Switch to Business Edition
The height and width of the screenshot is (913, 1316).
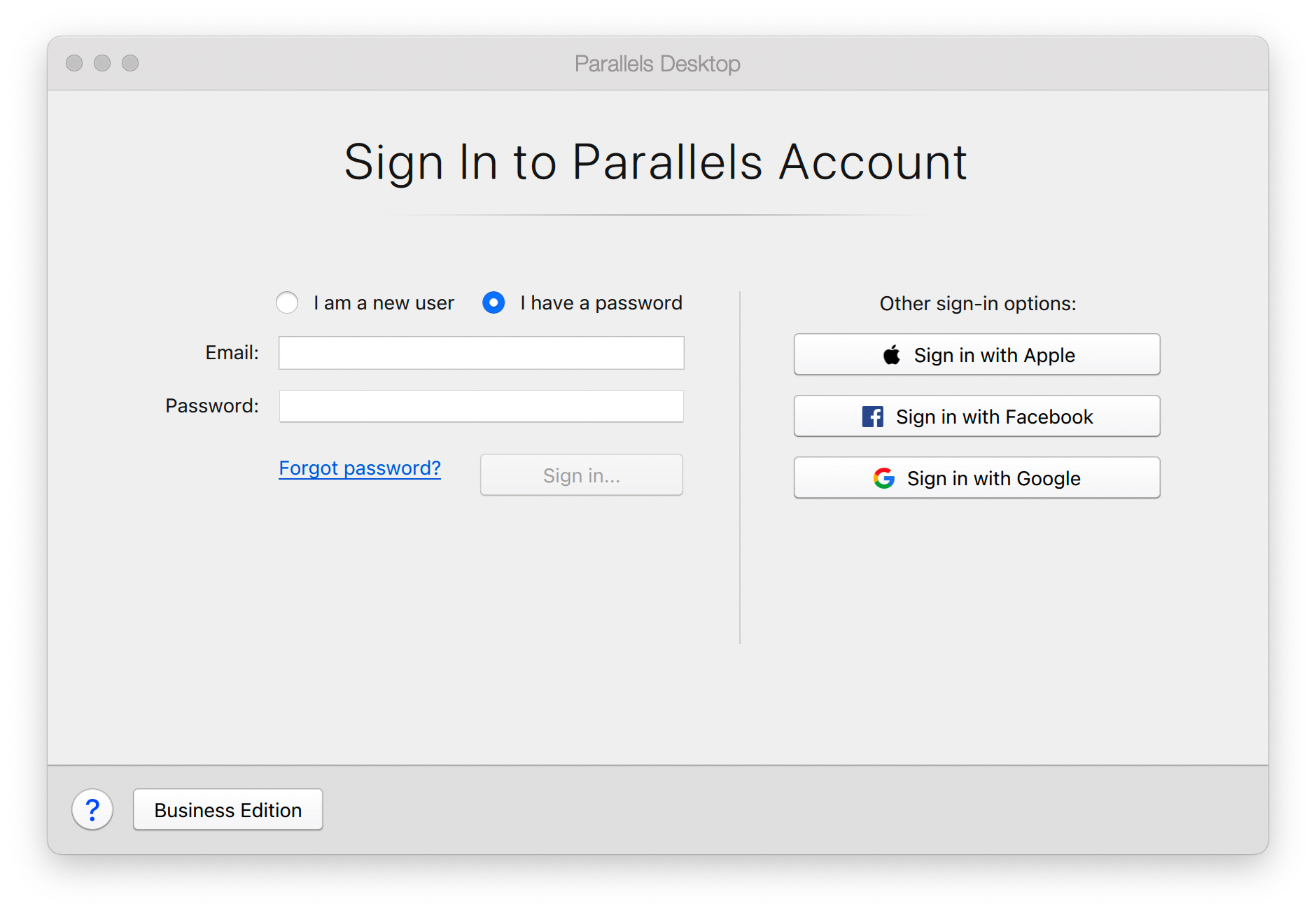(x=228, y=810)
